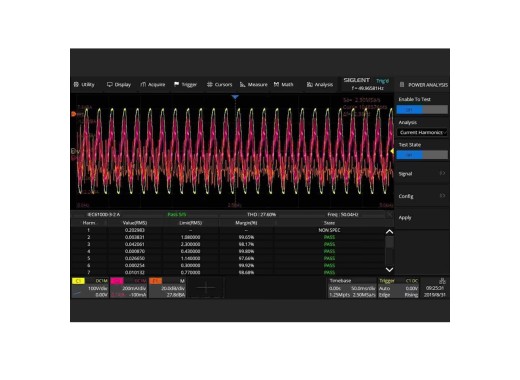Open the Current Harmonics analysis dropdown
The height and width of the screenshot is (380, 520).
422,132
